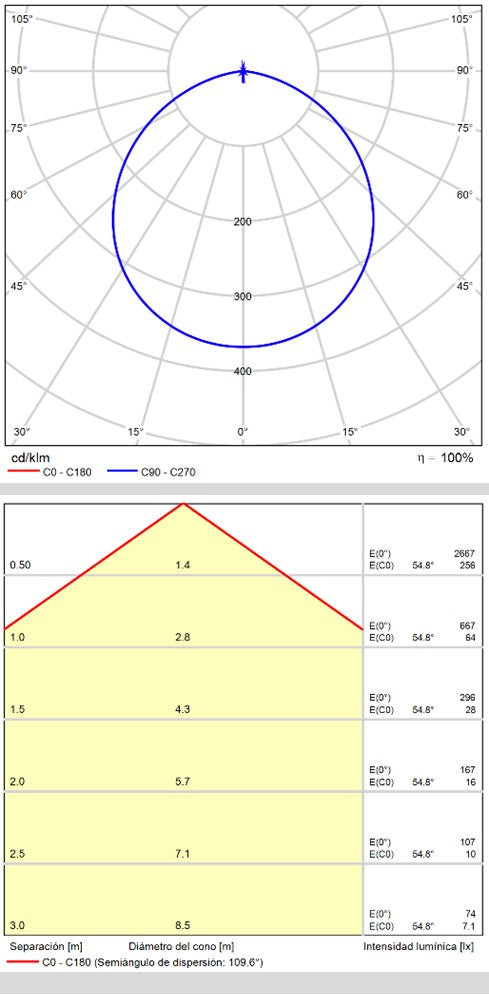The image size is (489, 995).
Task: Click the 400 ring label in polar diagram
Action: [x=243, y=371]
